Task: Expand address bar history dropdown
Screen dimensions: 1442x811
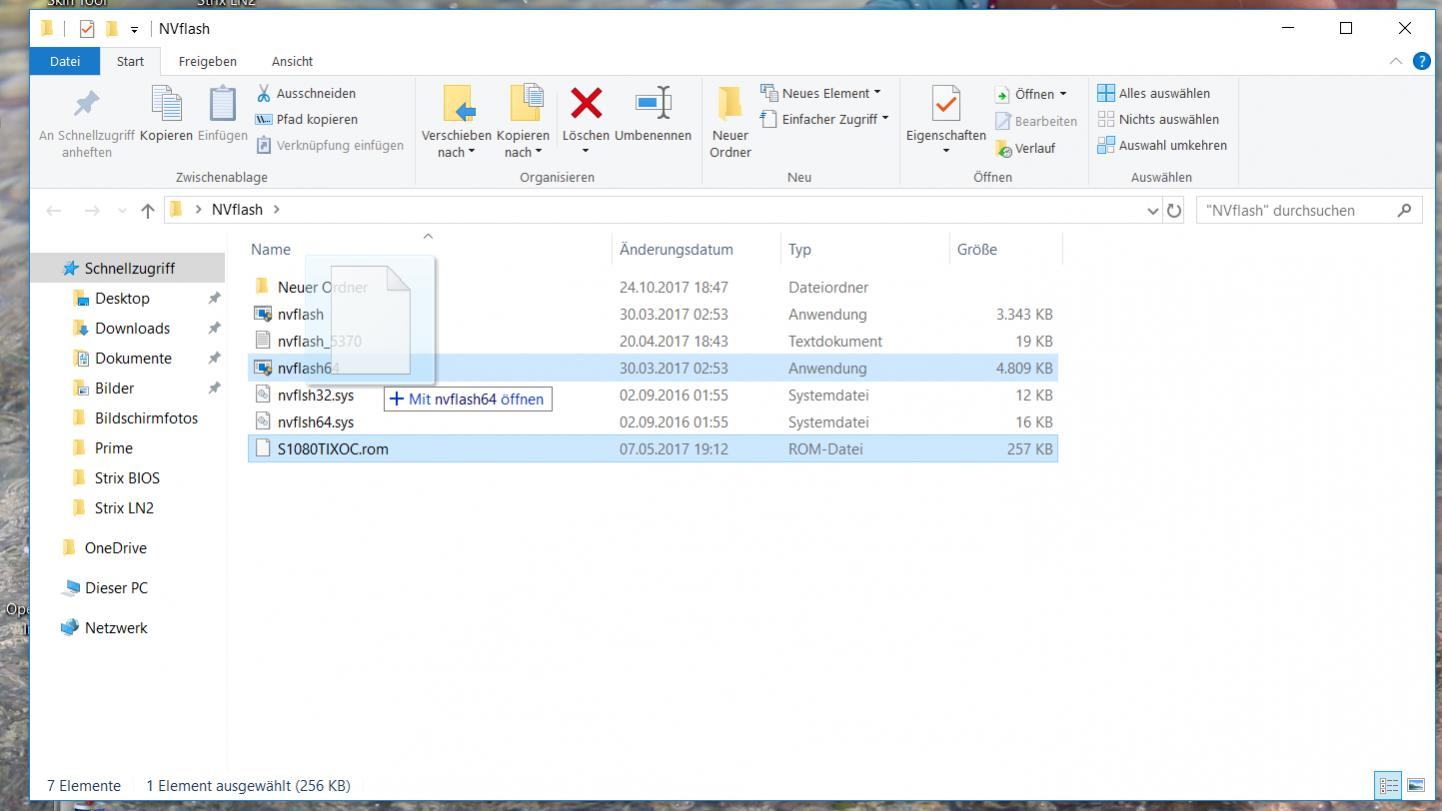Action: pyautogui.click(x=1153, y=210)
